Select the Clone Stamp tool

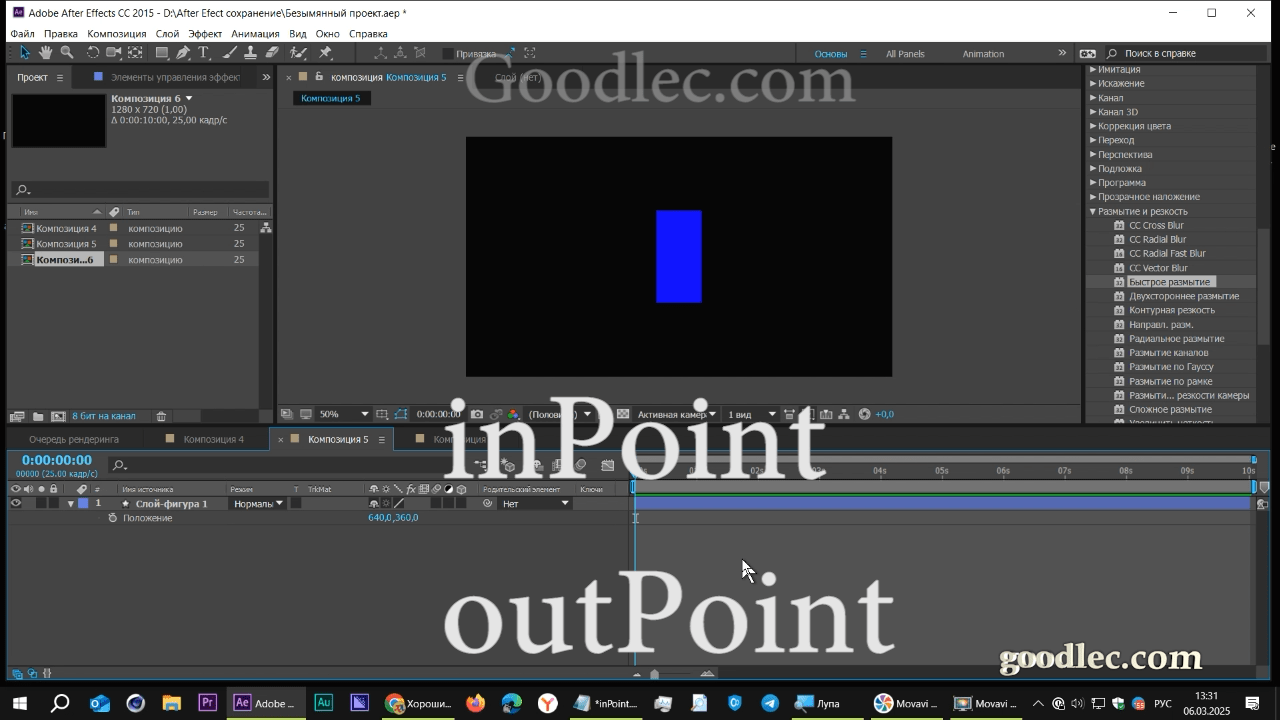click(250, 53)
